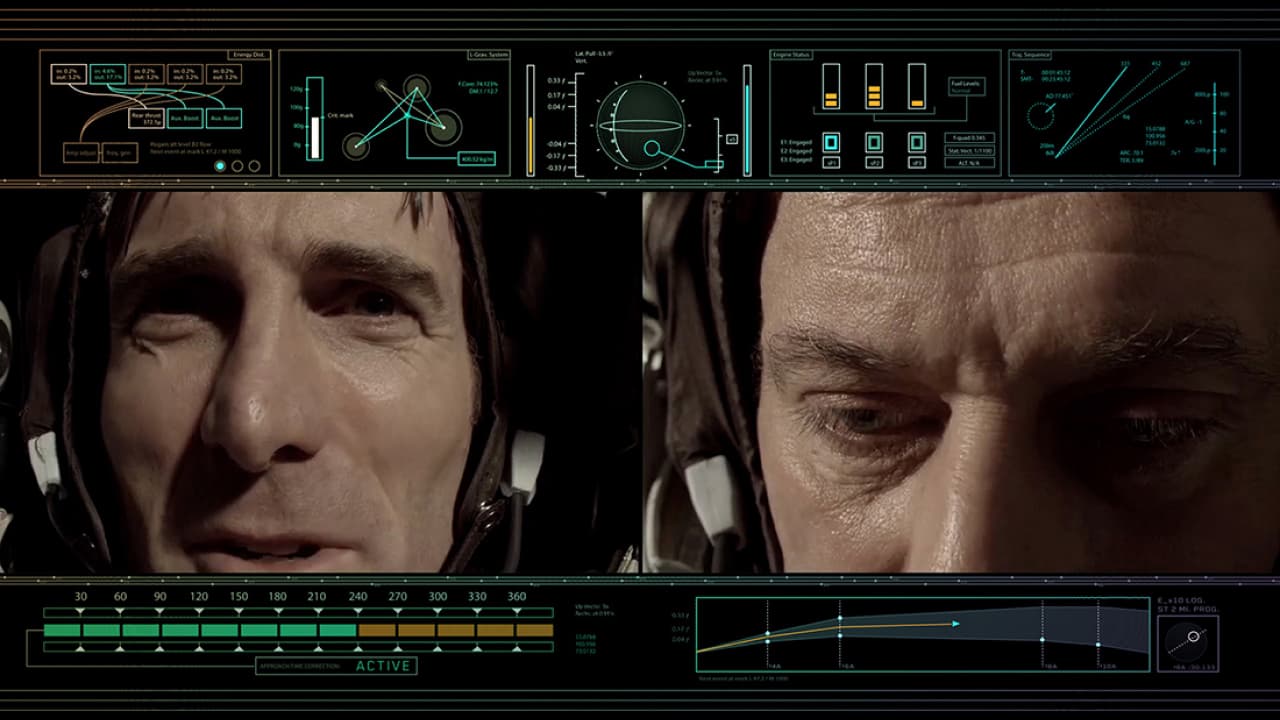Select the second radio dot in Energy Dist.

tap(237, 166)
